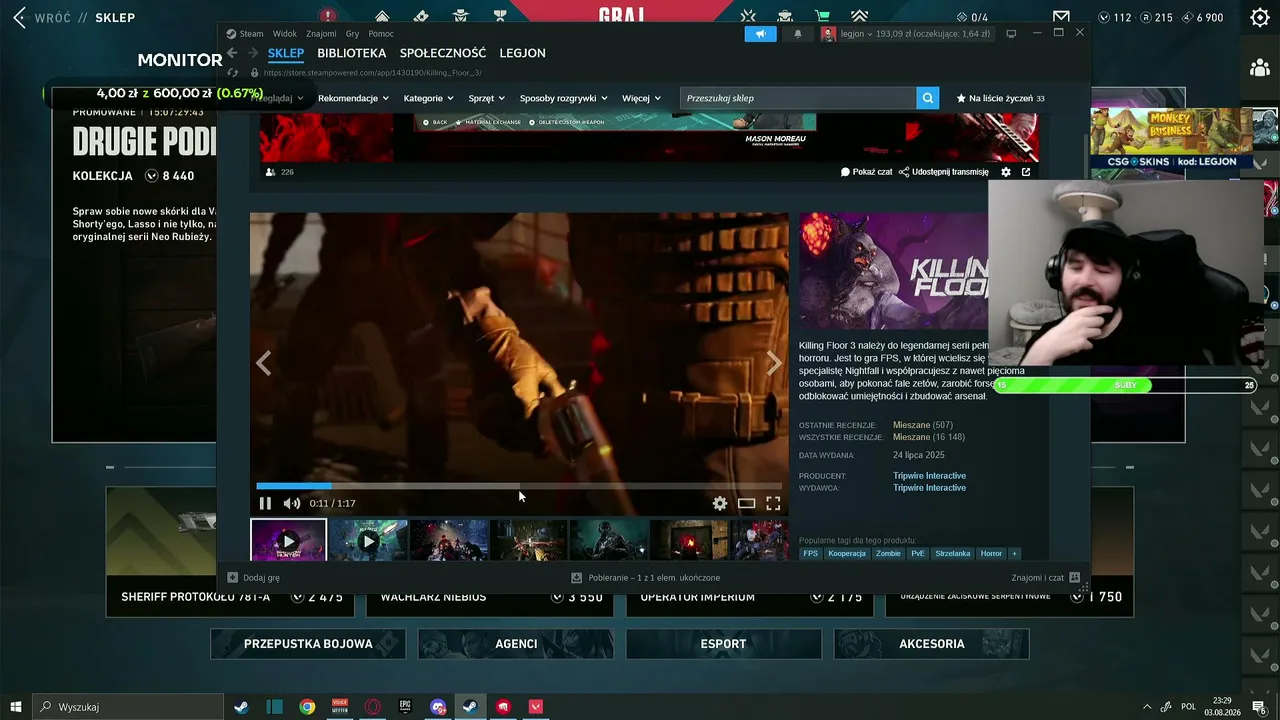The height and width of the screenshot is (720, 1280).
Task: Open Steam notifications bell
Action: tap(798, 34)
